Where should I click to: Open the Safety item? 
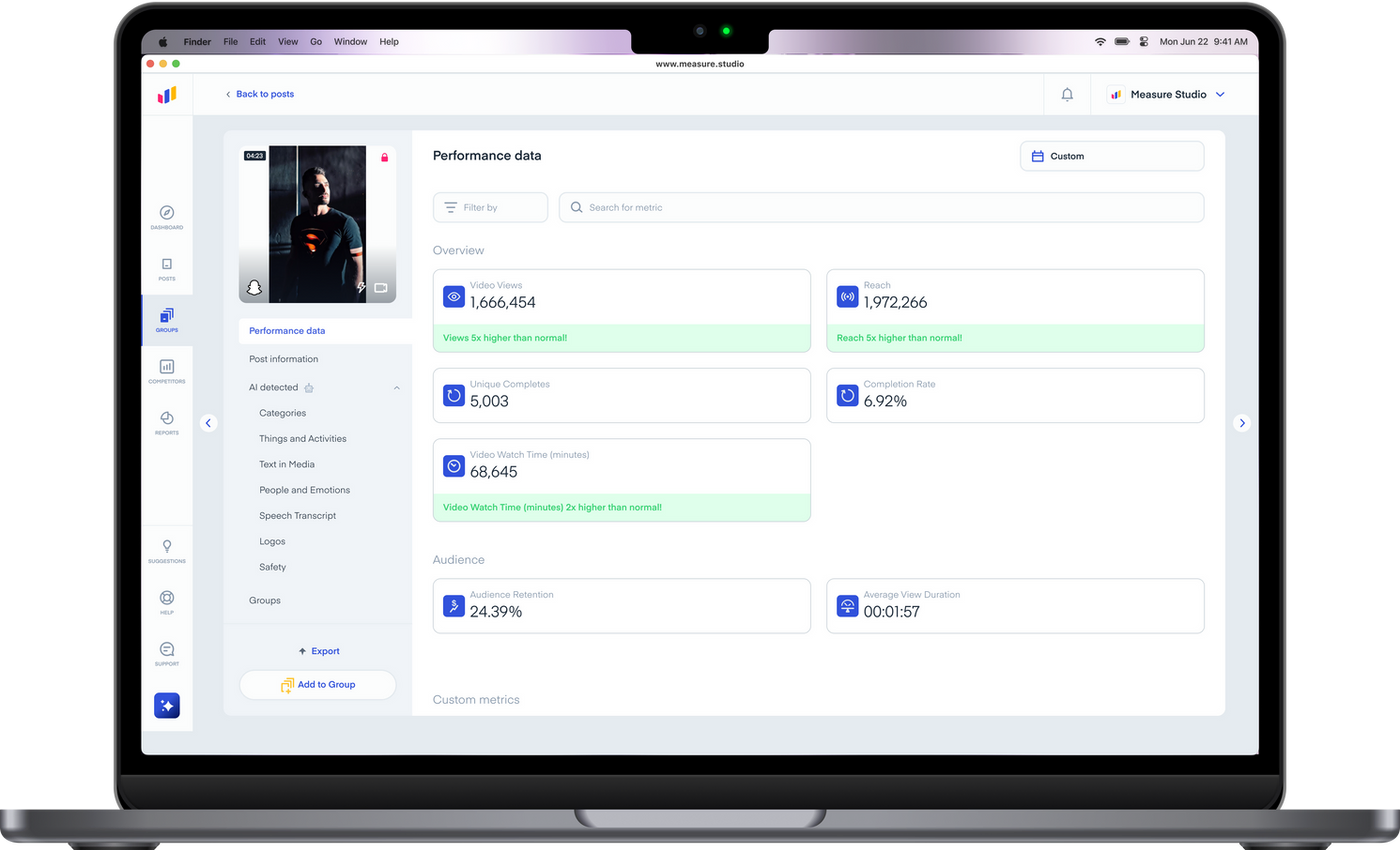coord(273,567)
